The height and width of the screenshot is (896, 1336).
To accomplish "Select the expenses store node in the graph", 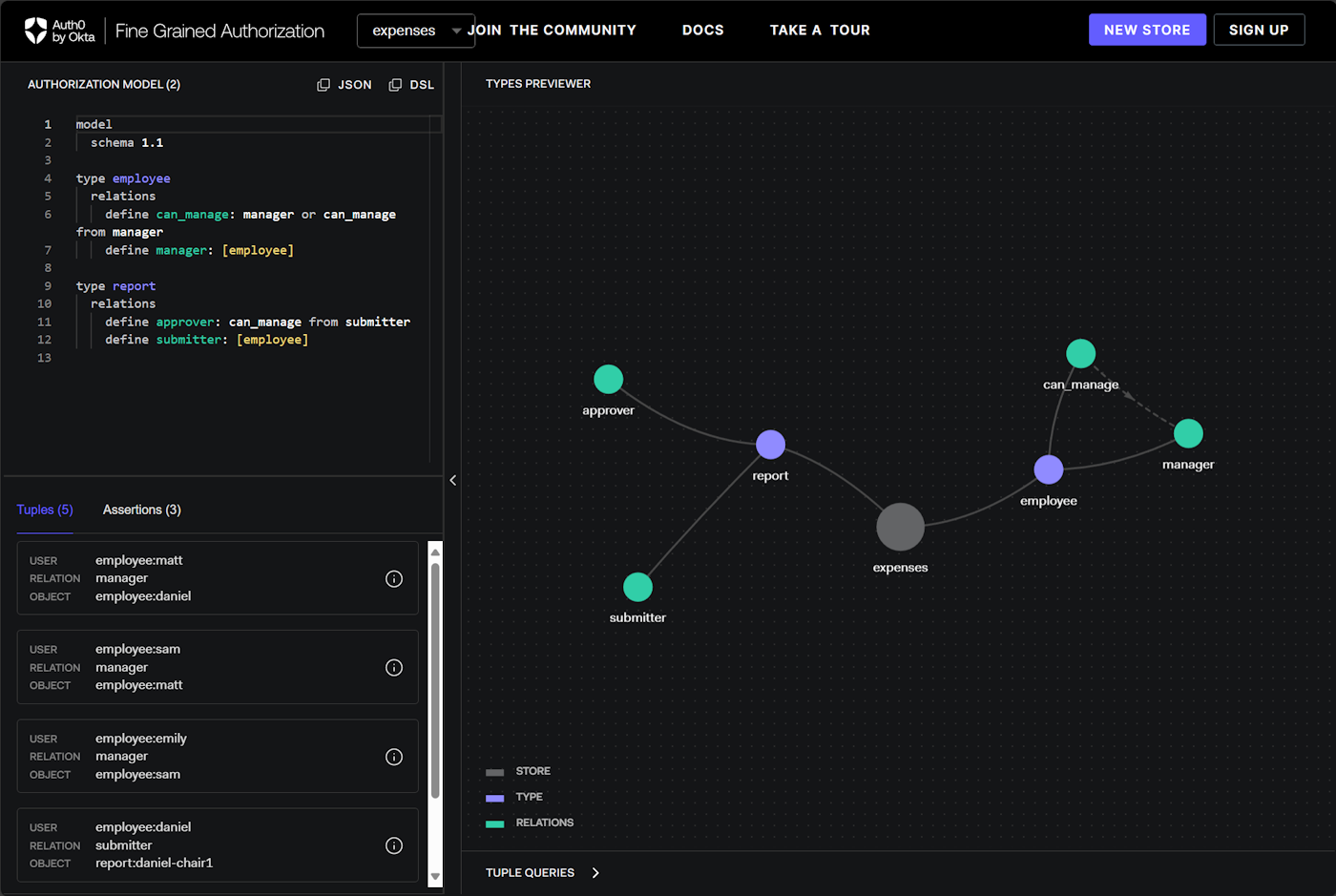I will coord(900,527).
